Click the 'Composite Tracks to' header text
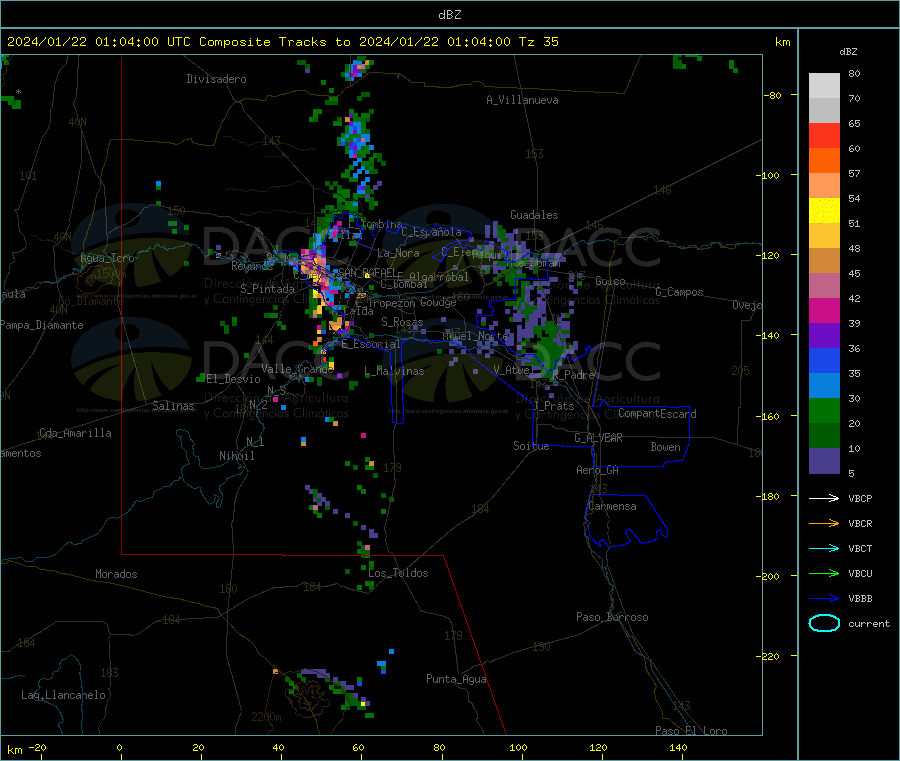Viewport: 900px width, 761px height. pyautogui.click(x=275, y=42)
